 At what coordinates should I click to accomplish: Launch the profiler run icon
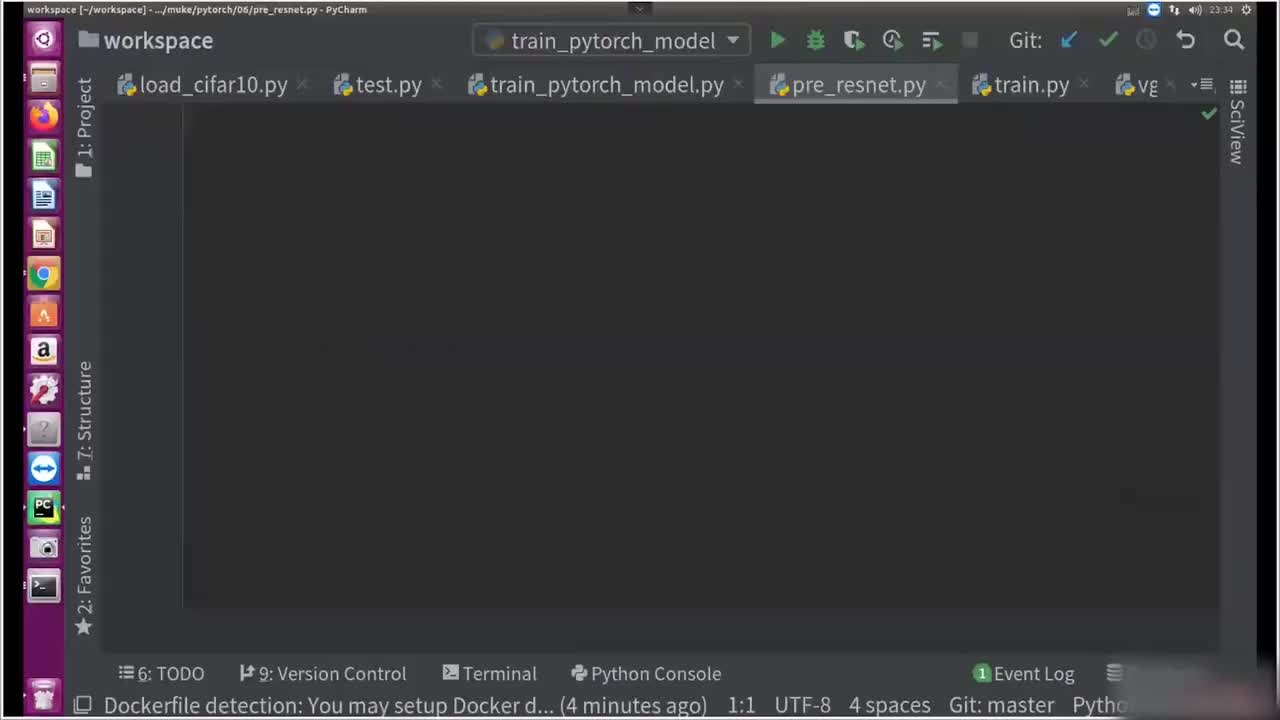pyautogui.click(x=892, y=41)
